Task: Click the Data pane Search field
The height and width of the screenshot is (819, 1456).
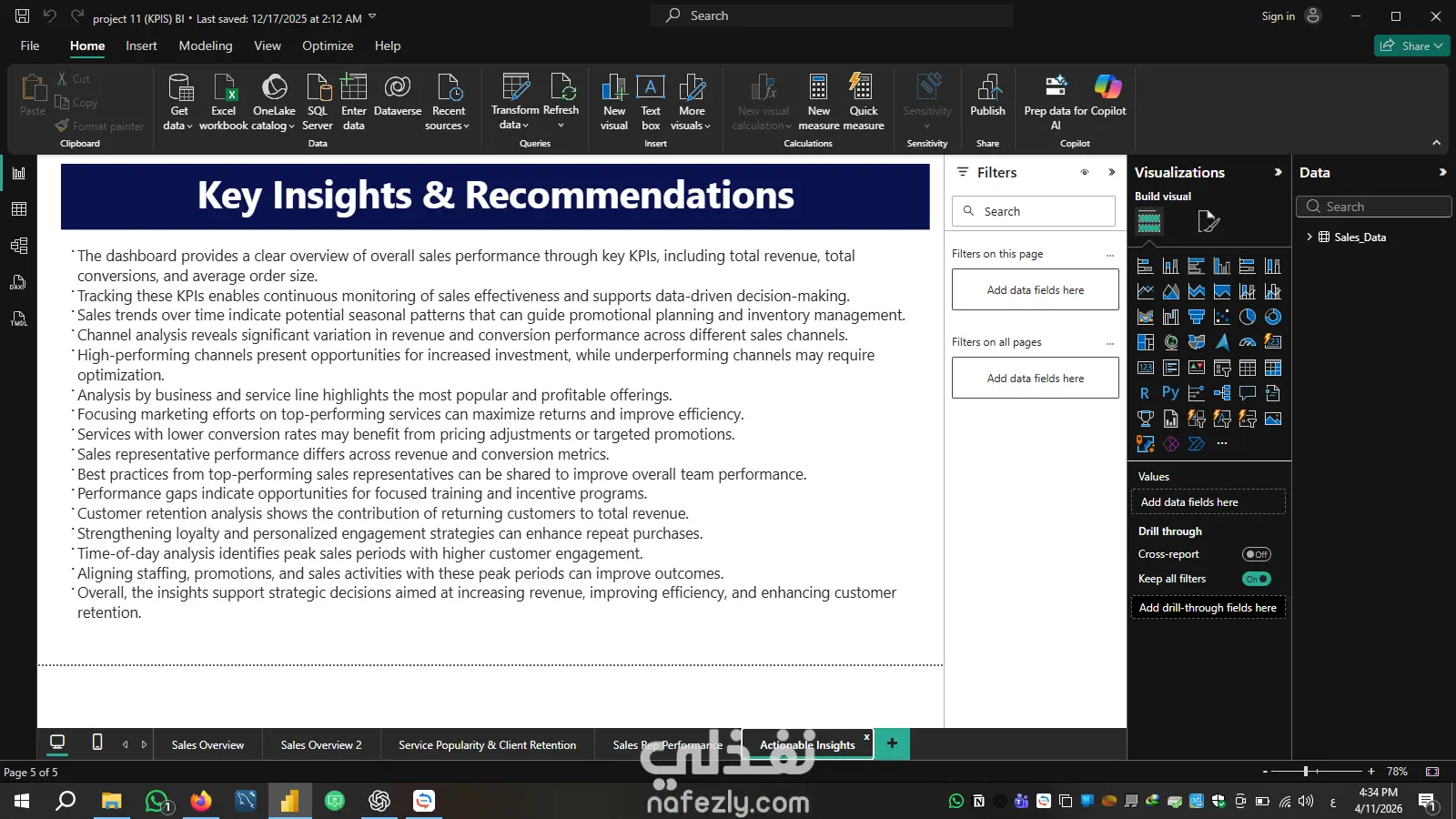Action: point(1373,207)
